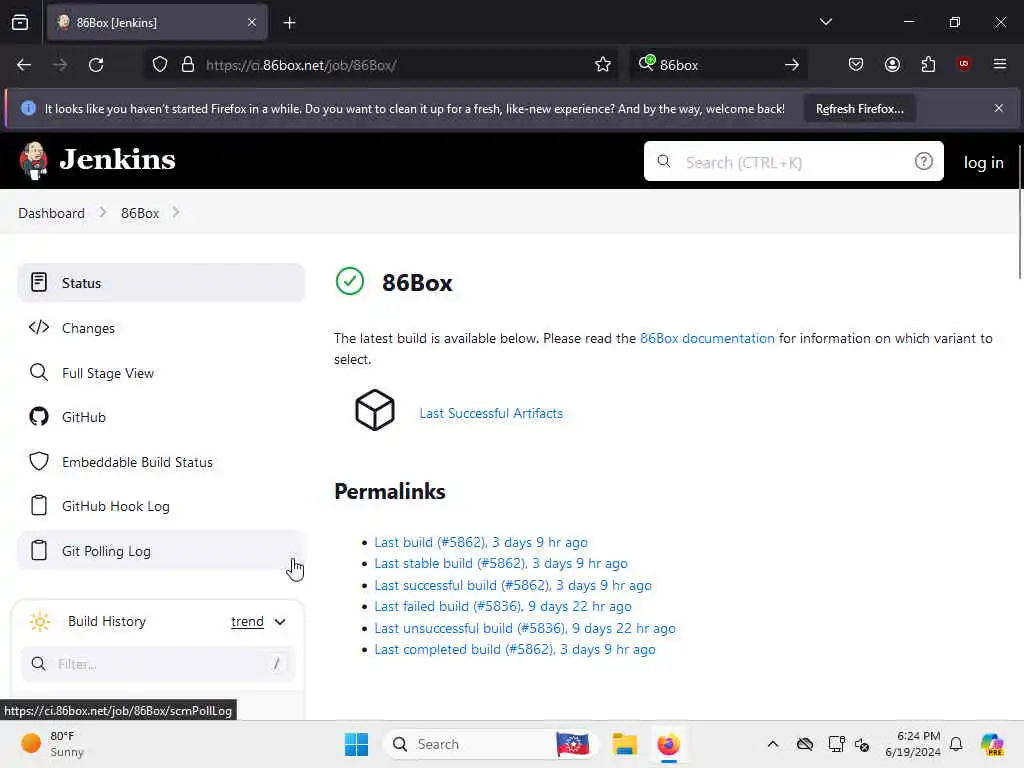
Task: Open Embeddable Build Status
Action: pos(161,462)
